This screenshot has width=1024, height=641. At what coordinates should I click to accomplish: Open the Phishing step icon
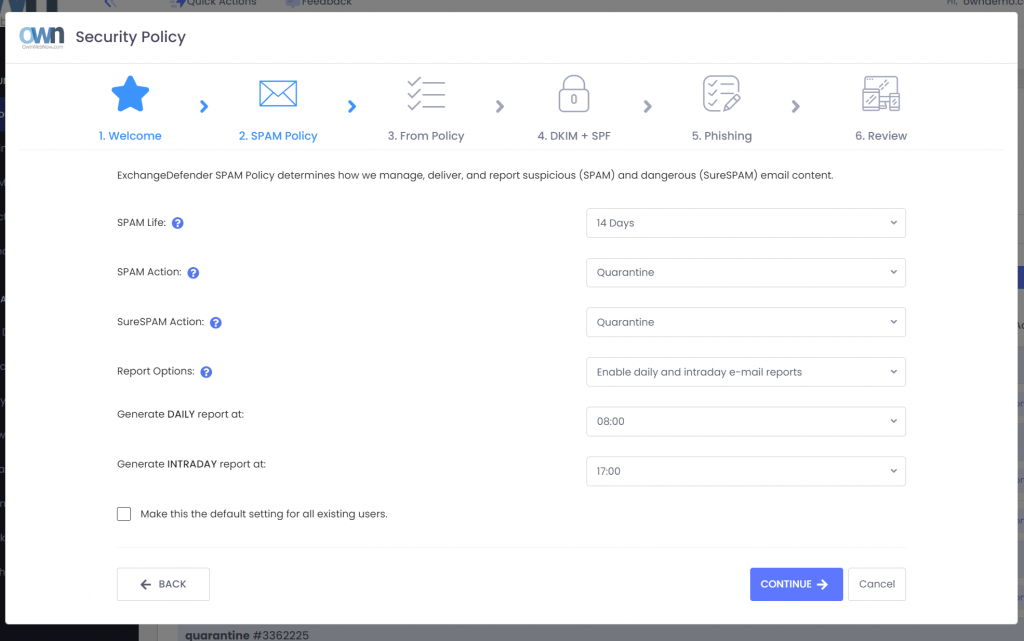[722, 94]
